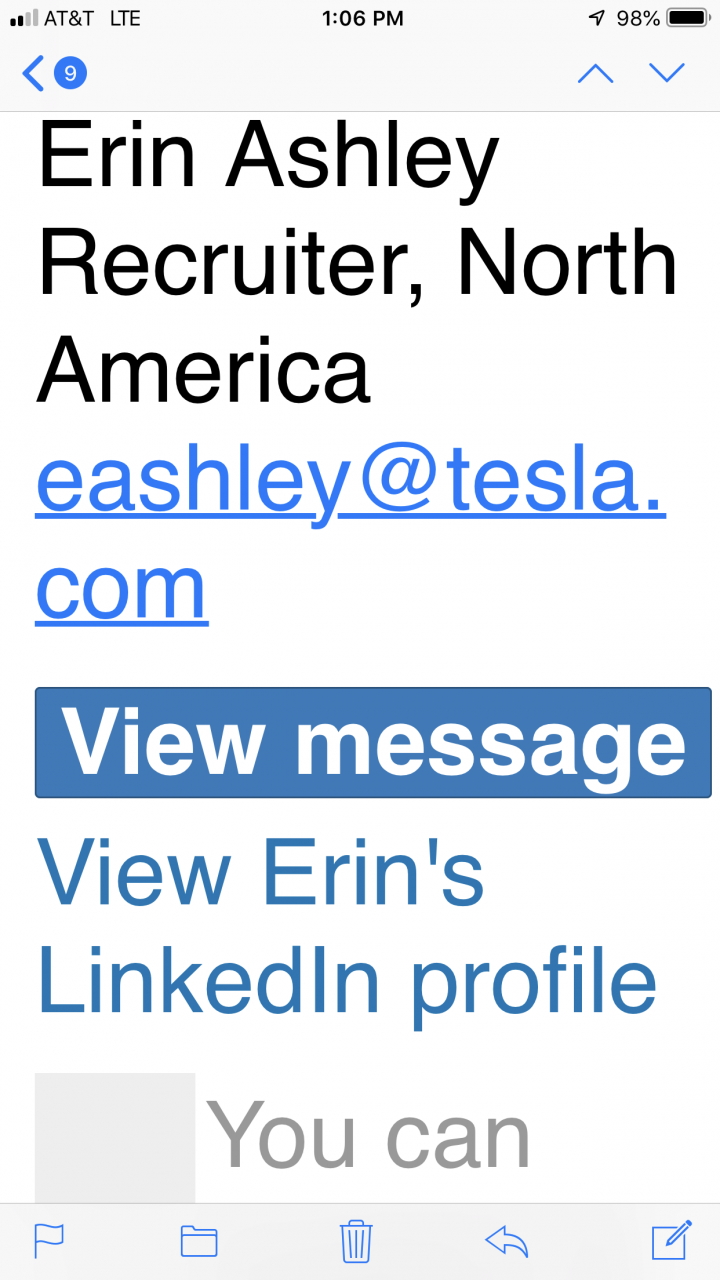Open reply options with the reply arrow
Screen dimensions: 720x1280
[506, 1241]
